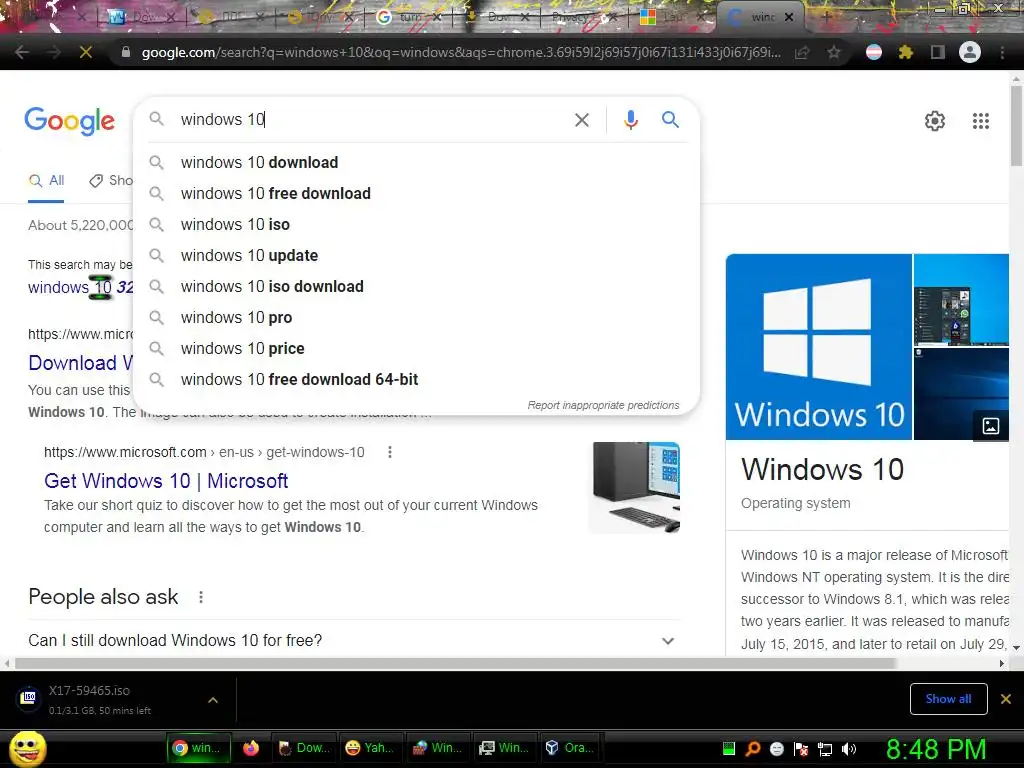This screenshot has width=1024, height=768.
Task: Stop page loading with the X button
Action: click(86, 52)
